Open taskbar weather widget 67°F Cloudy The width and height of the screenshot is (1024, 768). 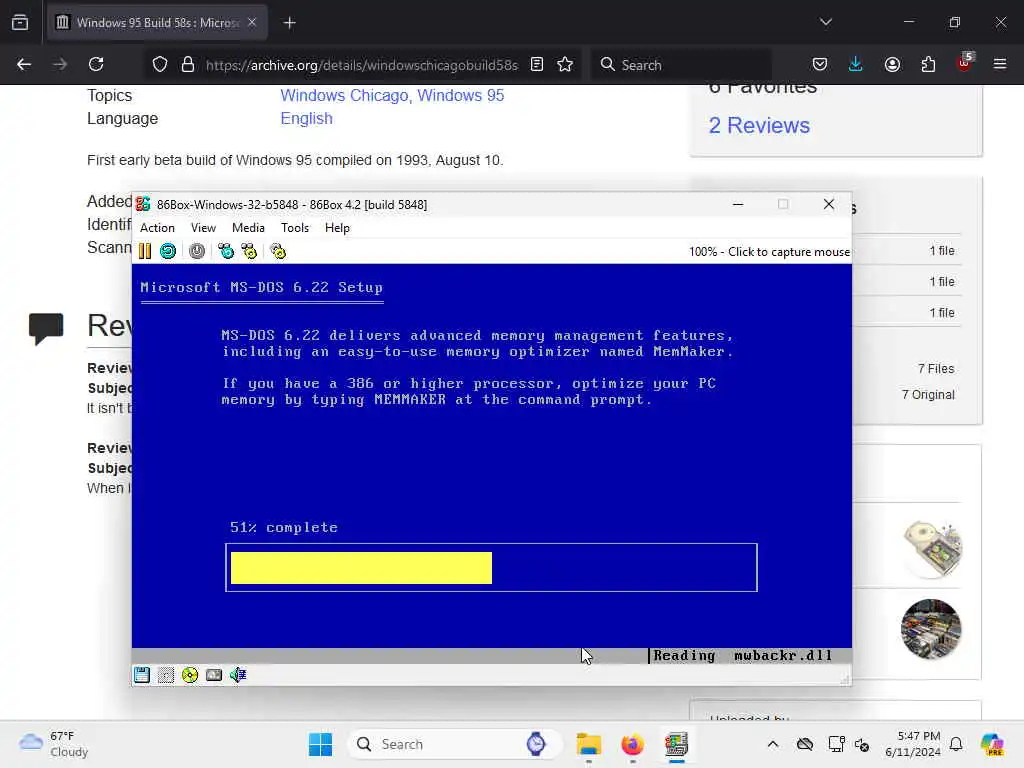(x=54, y=744)
